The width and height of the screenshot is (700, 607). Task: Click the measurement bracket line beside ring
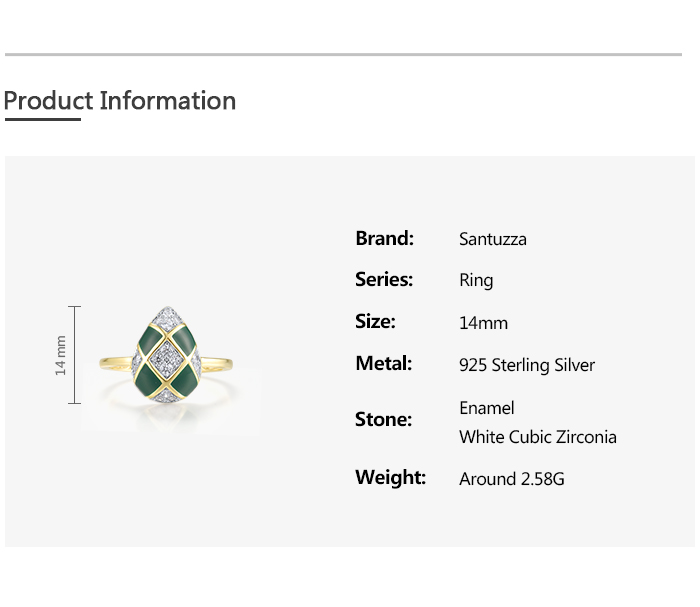point(75,355)
